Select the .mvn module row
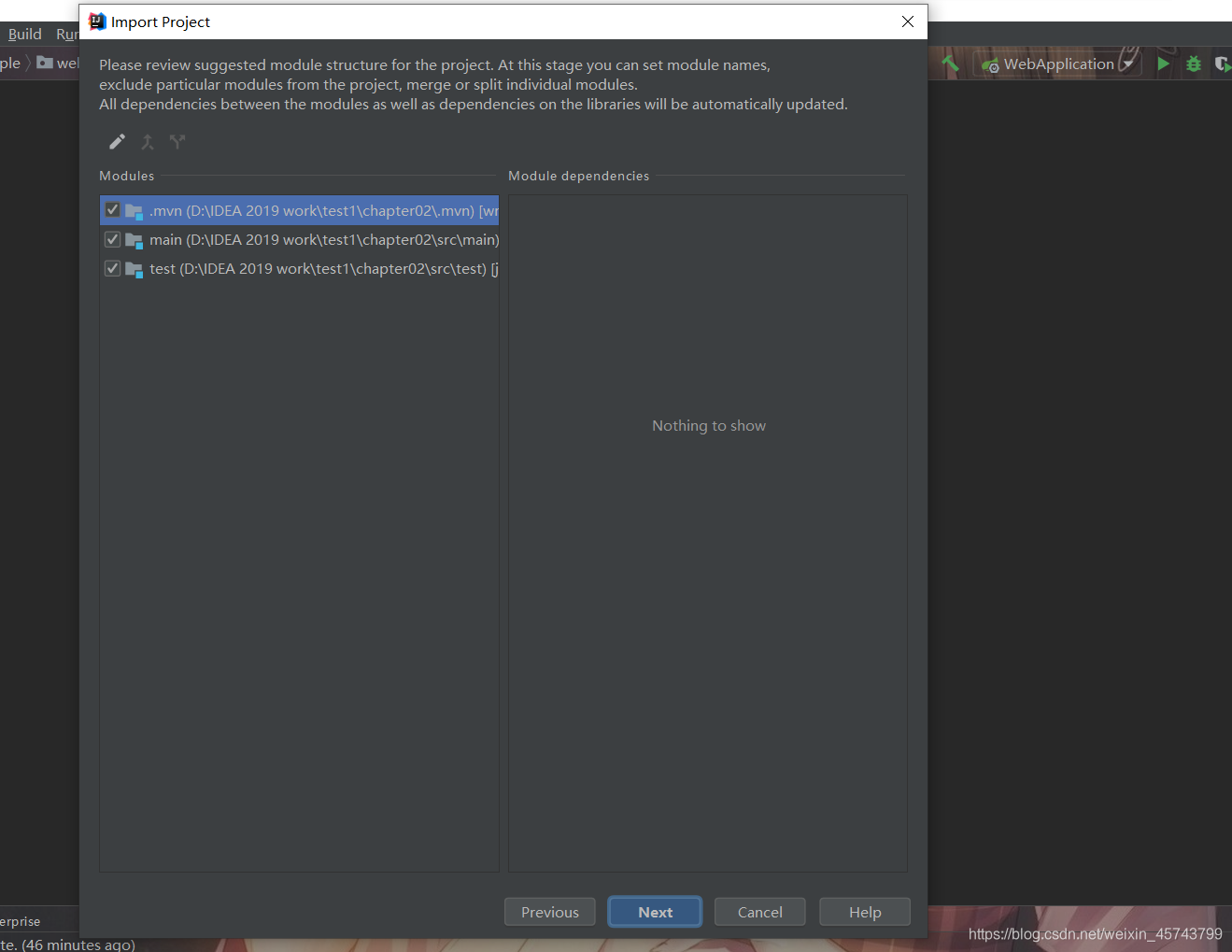1232x952 pixels. pyautogui.click(x=300, y=210)
